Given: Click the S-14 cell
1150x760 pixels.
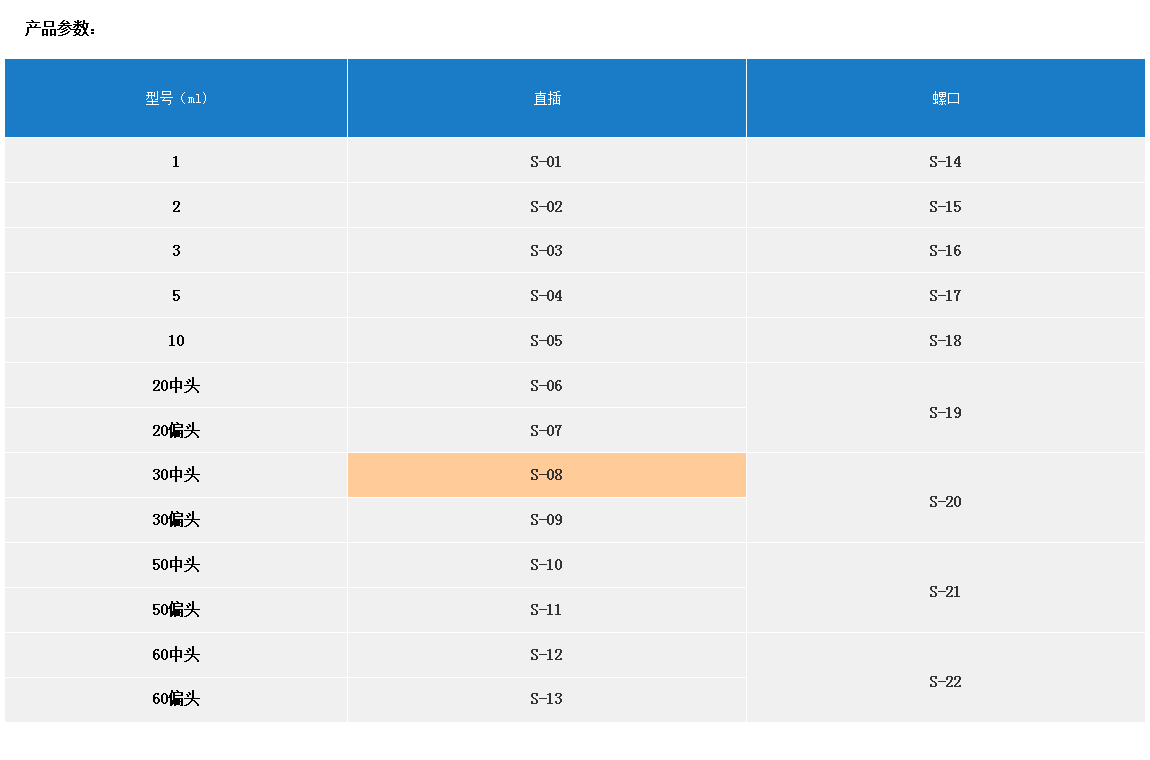Looking at the screenshot, I should pyautogui.click(x=945, y=162).
